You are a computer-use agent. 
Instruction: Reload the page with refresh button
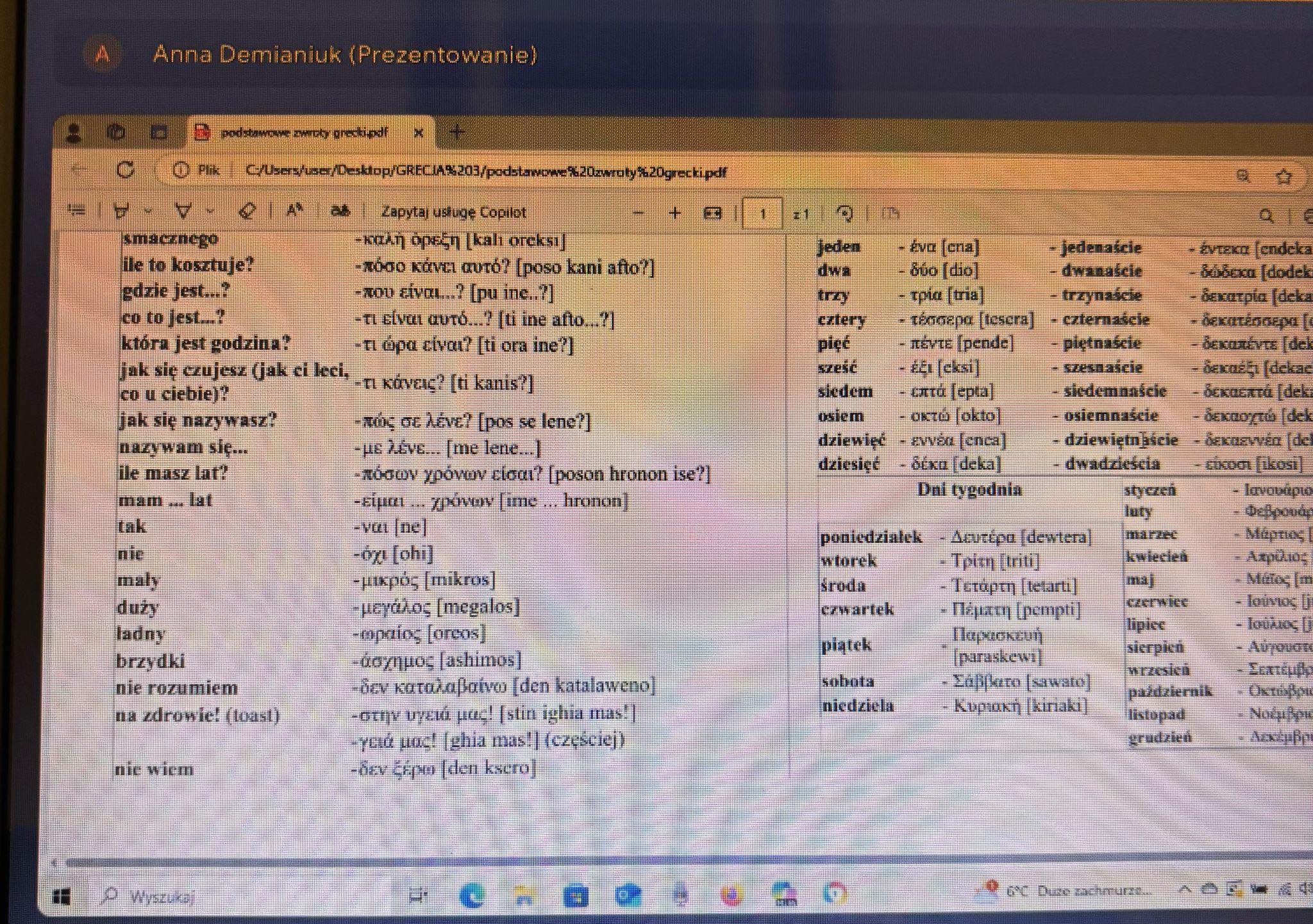126,170
